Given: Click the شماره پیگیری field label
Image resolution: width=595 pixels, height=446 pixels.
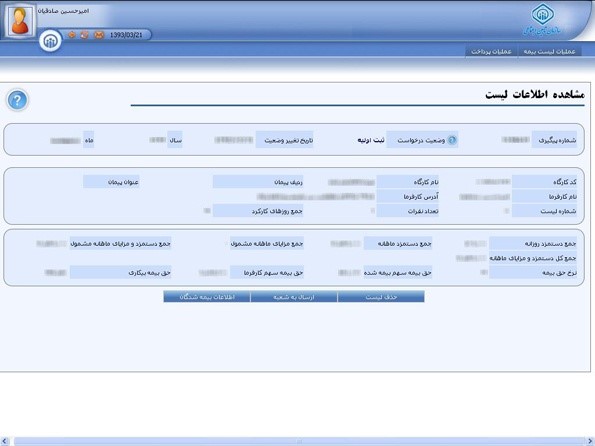Looking at the screenshot, I should [x=557, y=140].
